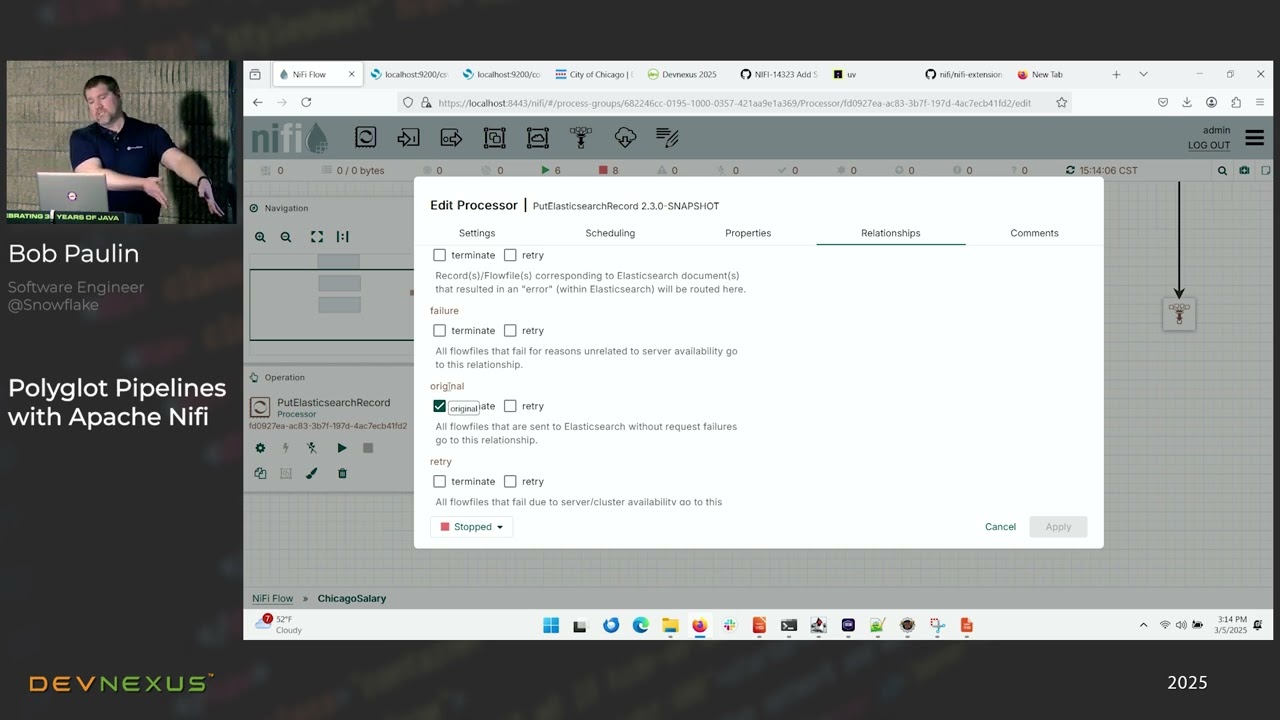The image size is (1280, 720).
Task: Zoom in on the Navigation panel
Action: [x=260, y=237]
